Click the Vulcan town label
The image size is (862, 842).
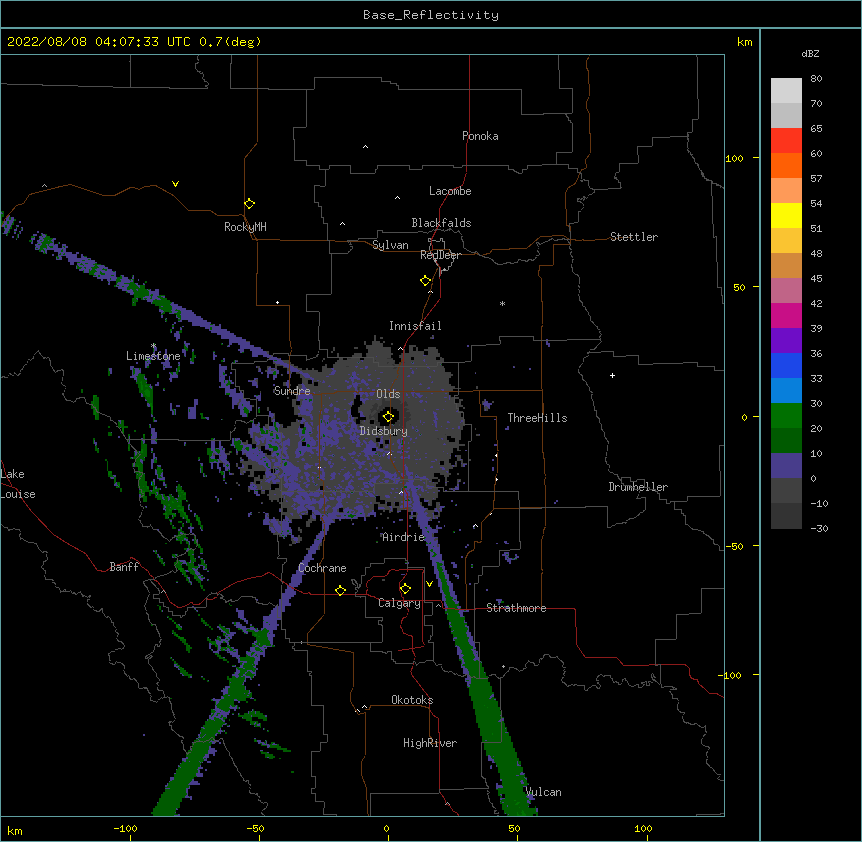pyautogui.click(x=544, y=792)
